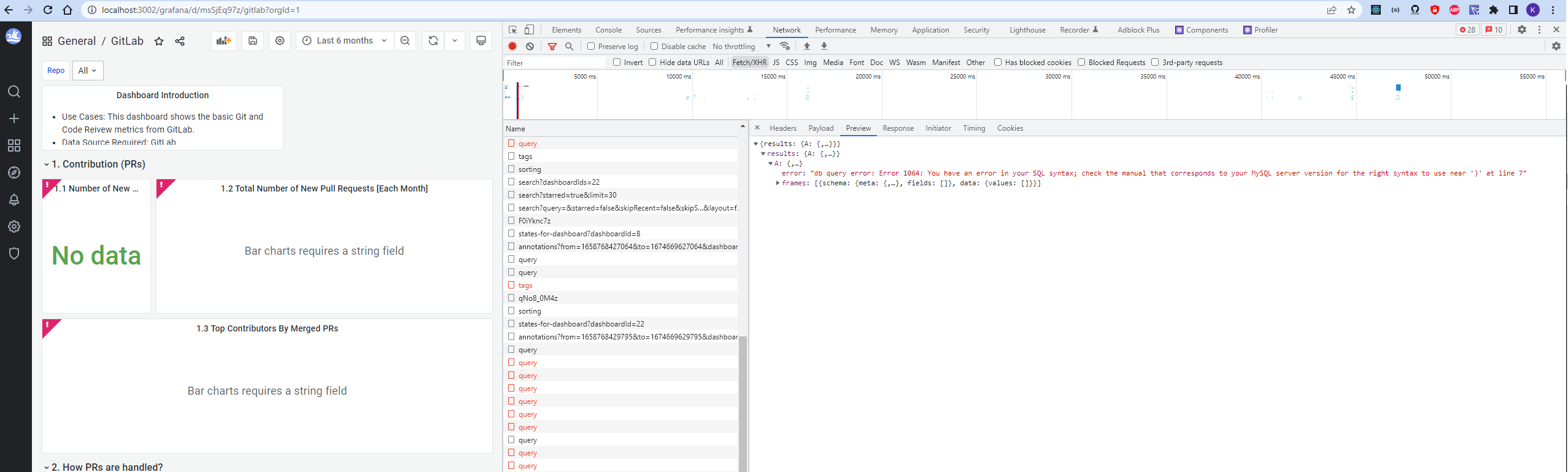Open Alerting bell icon in sidebar
Image resolution: width=1568 pixels, height=472 pixels.
(x=14, y=199)
